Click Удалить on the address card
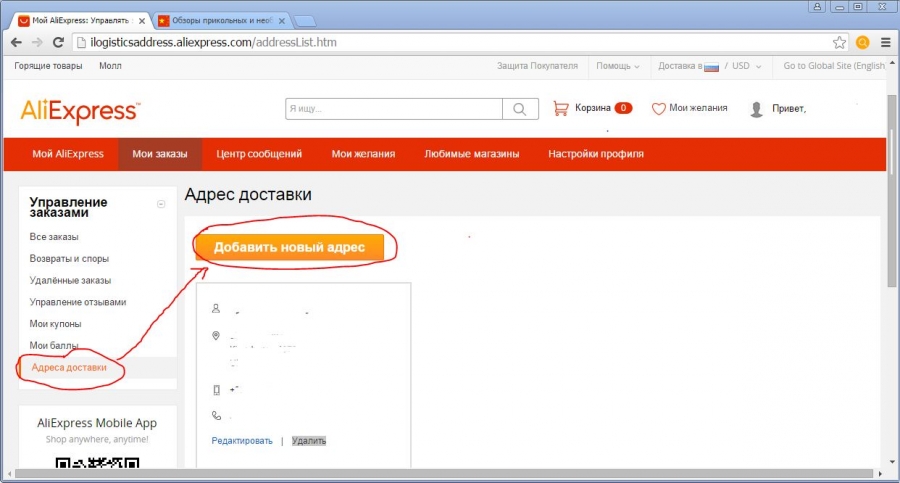This screenshot has height=483, width=900. pyautogui.click(x=309, y=441)
